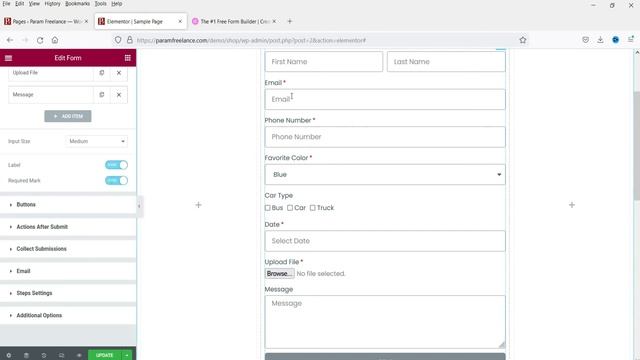Select the Upload File item row

click(x=51, y=73)
